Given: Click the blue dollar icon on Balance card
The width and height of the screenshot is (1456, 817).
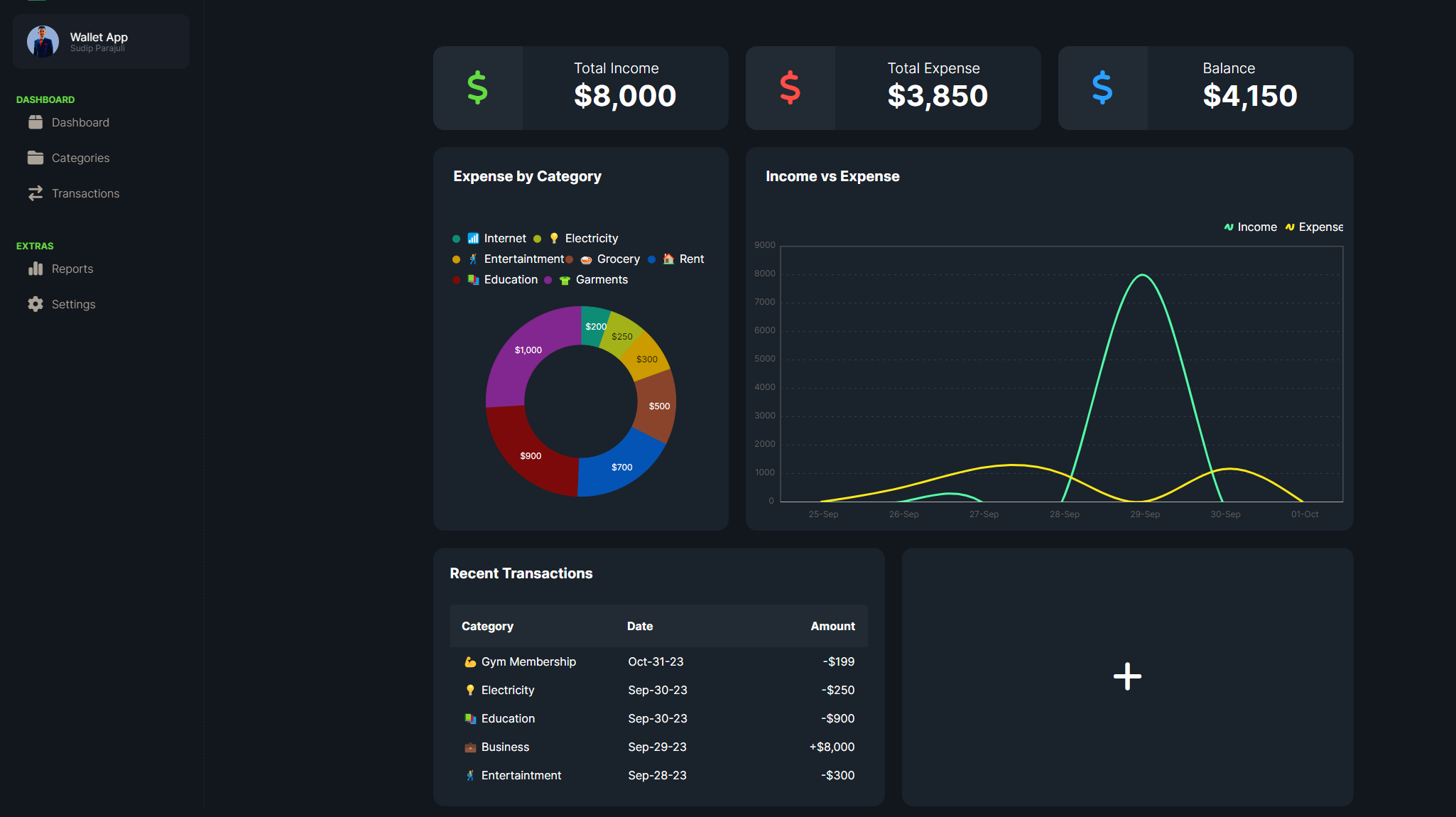Looking at the screenshot, I should 1102,88.
